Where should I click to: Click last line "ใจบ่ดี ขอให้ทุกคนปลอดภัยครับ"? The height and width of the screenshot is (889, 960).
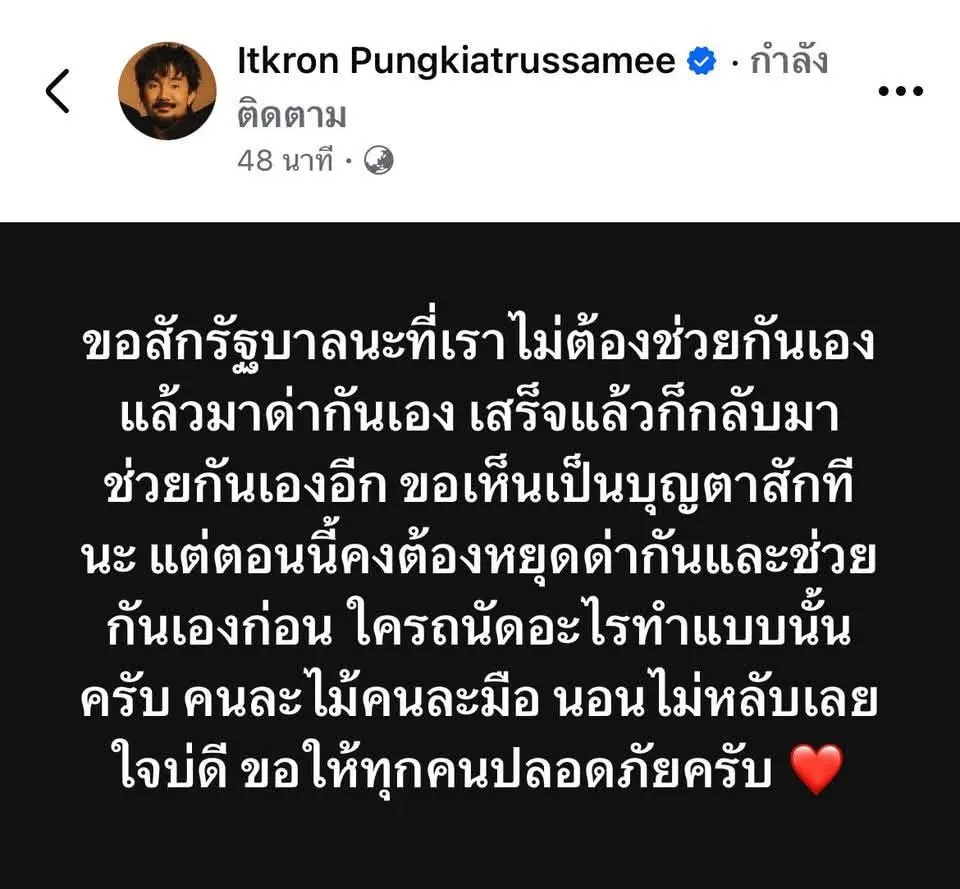point(444,770)
